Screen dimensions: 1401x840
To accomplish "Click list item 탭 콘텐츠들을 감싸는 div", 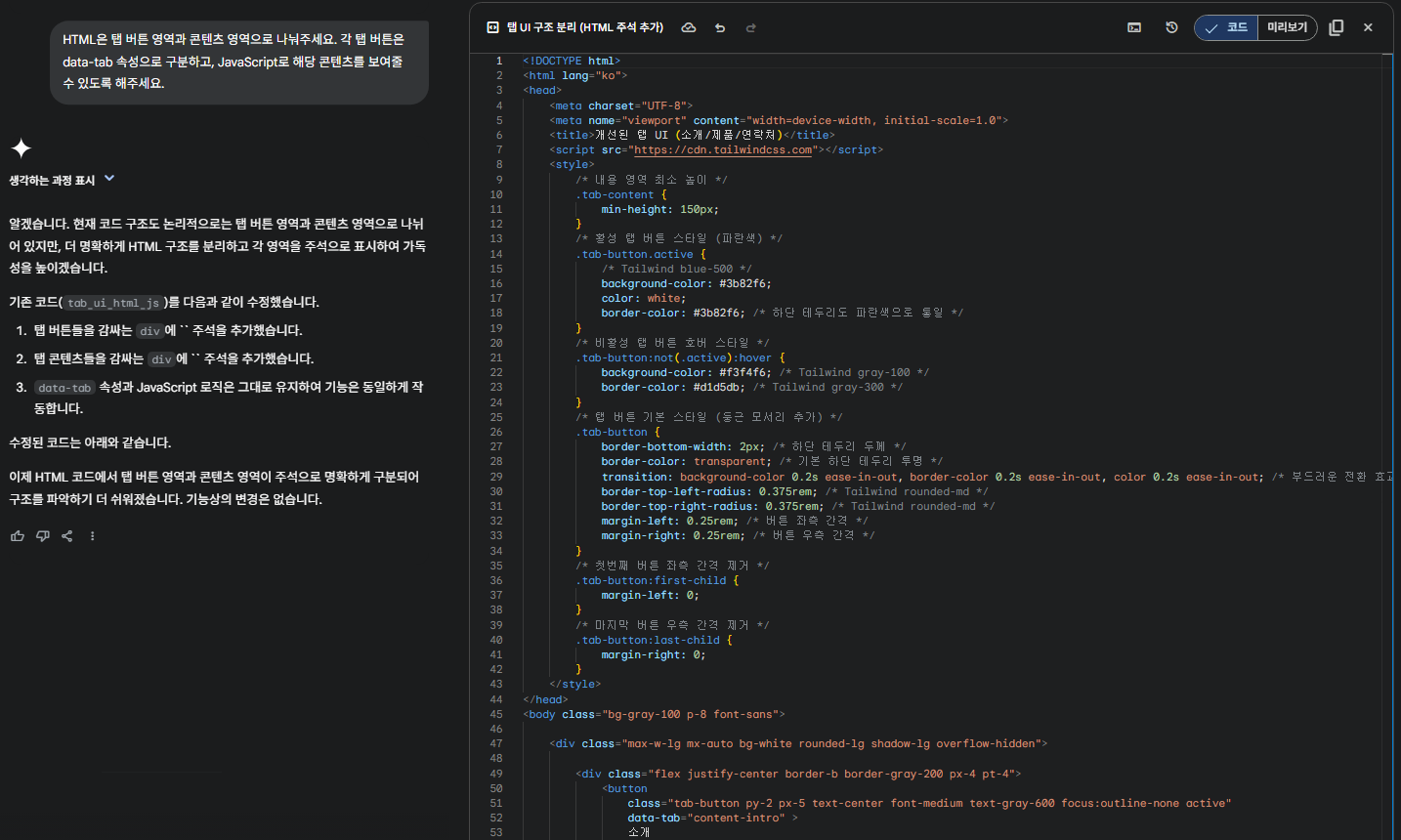I will 174,359.
